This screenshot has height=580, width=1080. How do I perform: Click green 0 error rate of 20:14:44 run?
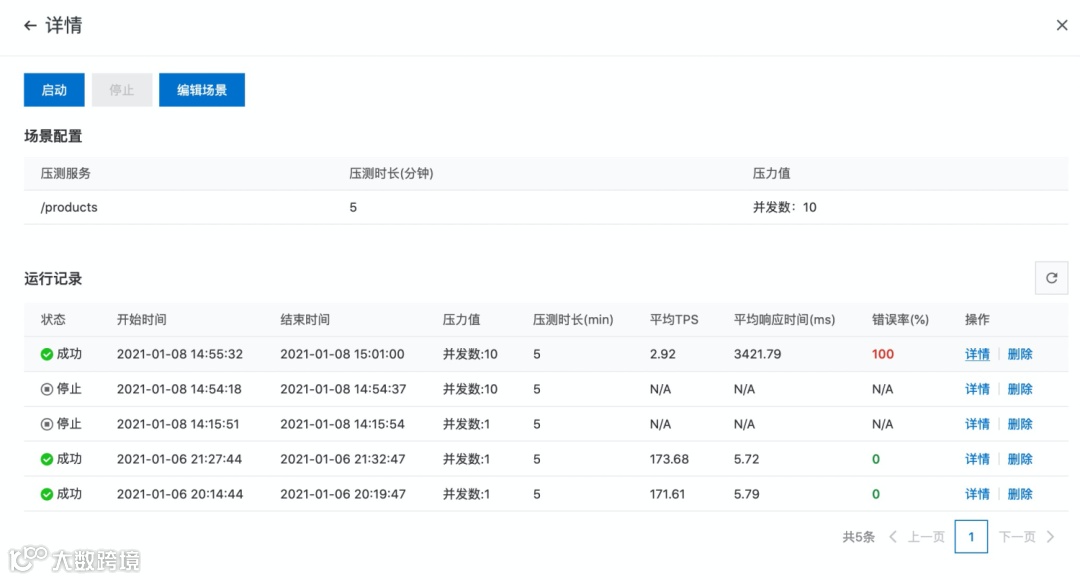point(875,494)
